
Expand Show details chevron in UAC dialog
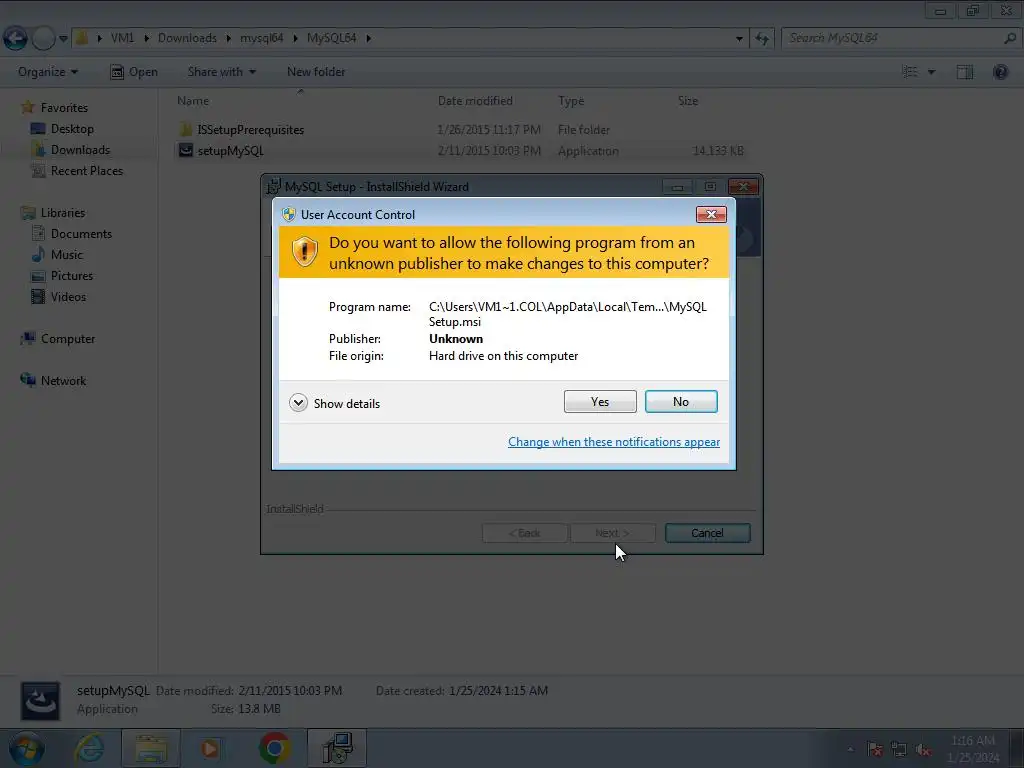pos(298,403)
